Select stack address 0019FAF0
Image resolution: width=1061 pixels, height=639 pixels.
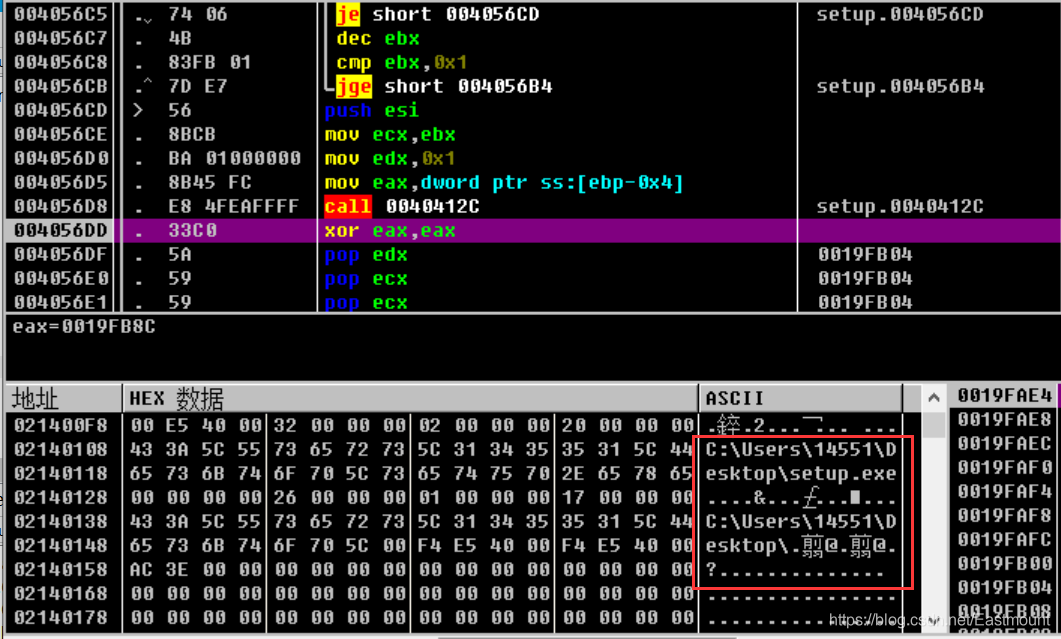click(x=1004, y=468)
